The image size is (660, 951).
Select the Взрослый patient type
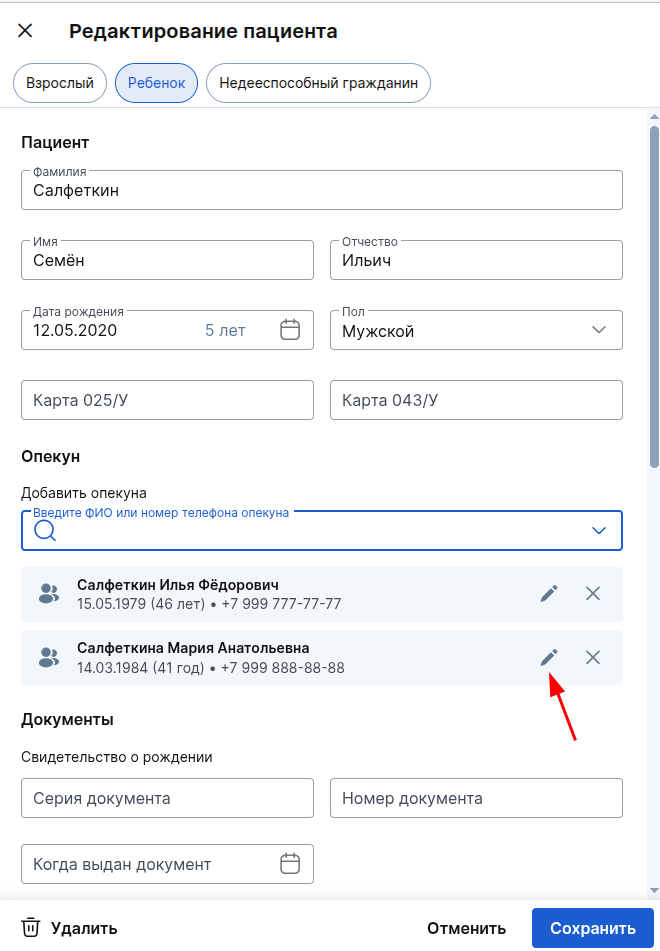[60, 83]
